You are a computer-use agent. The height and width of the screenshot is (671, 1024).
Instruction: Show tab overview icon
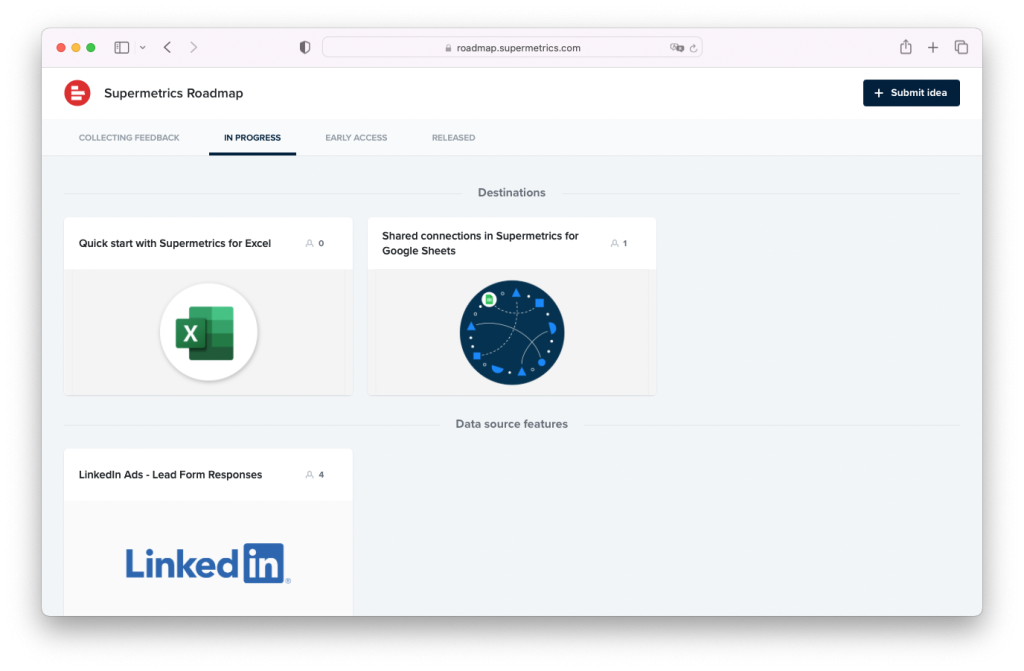click(961, 47)
